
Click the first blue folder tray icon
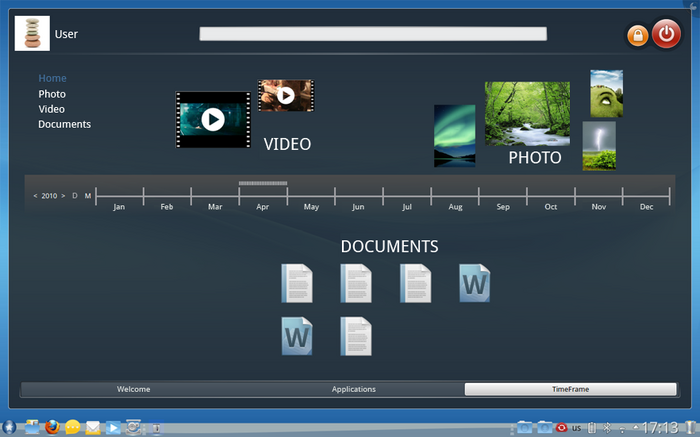tap(525, 428)
